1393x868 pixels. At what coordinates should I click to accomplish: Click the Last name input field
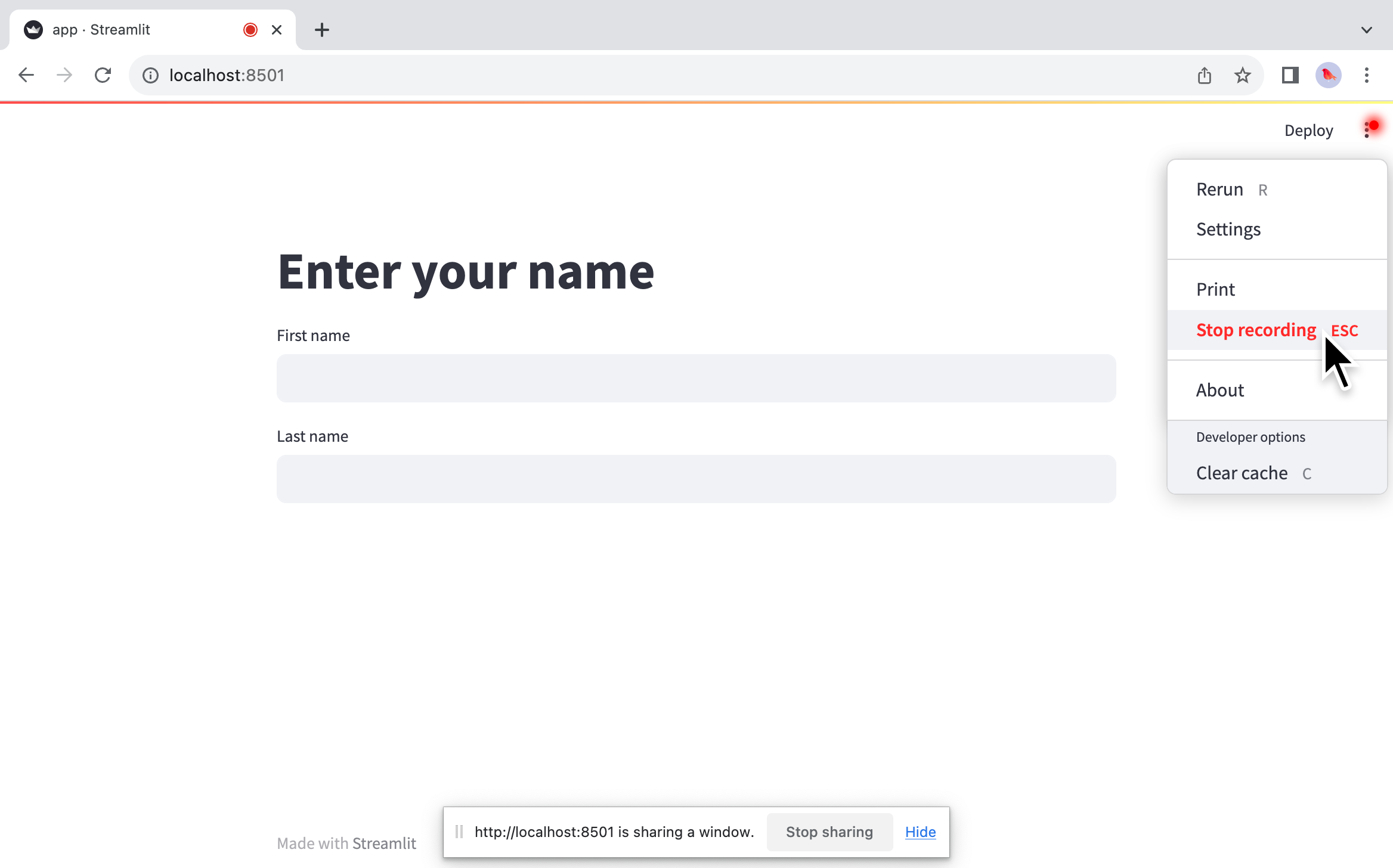[696, 478]
